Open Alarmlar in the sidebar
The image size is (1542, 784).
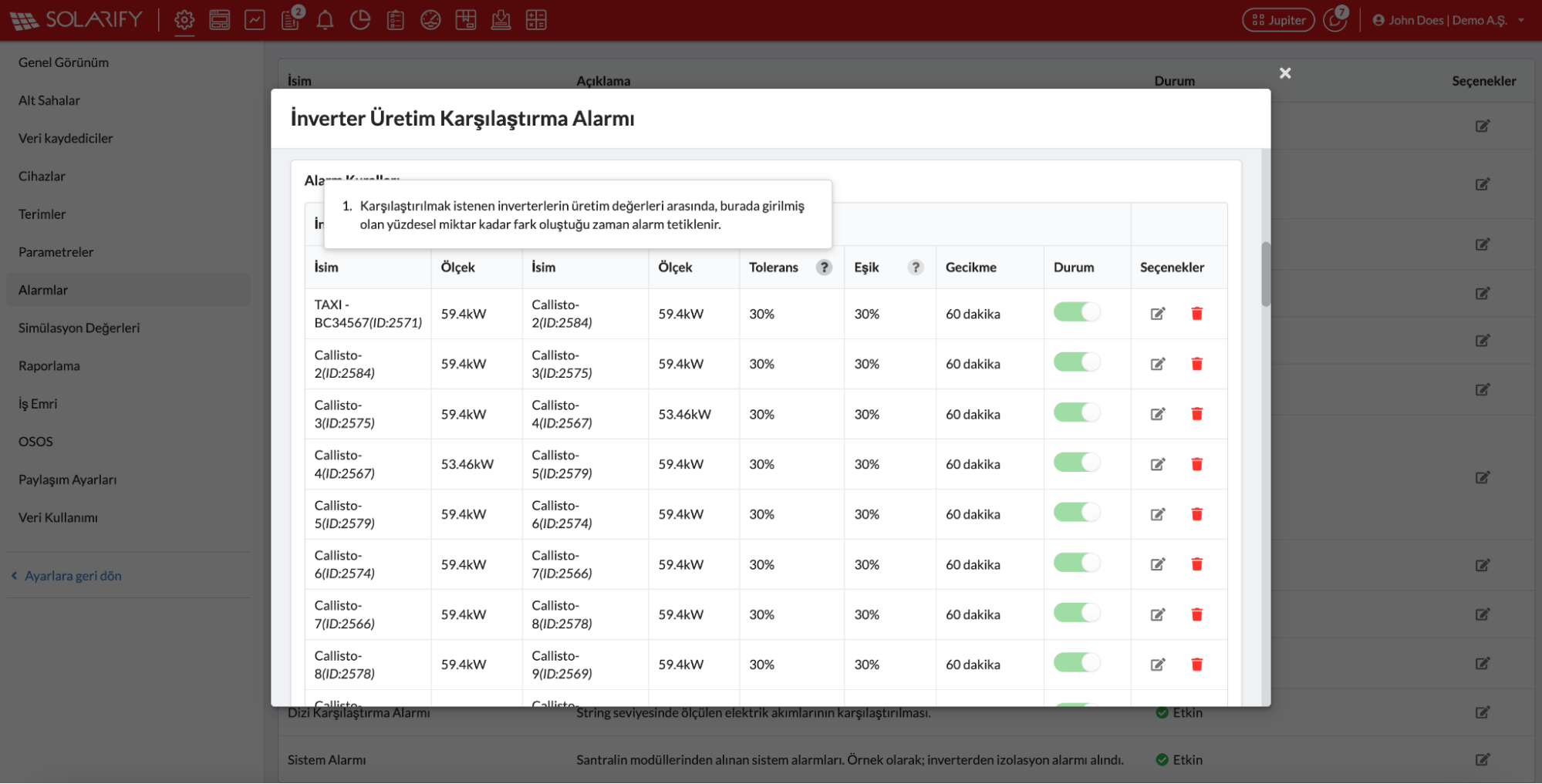43,290
